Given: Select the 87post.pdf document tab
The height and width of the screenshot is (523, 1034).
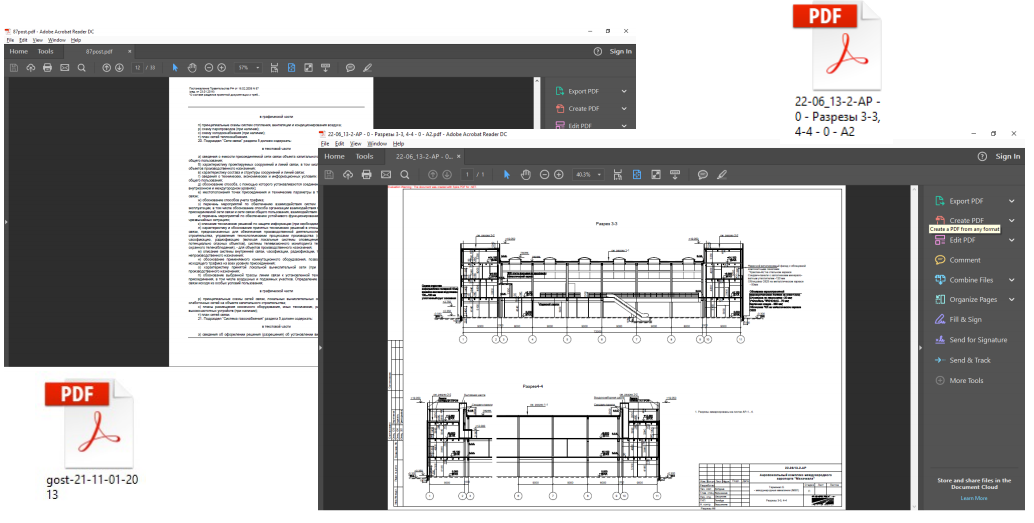Looking at the screenshot, I should (99, 51).
